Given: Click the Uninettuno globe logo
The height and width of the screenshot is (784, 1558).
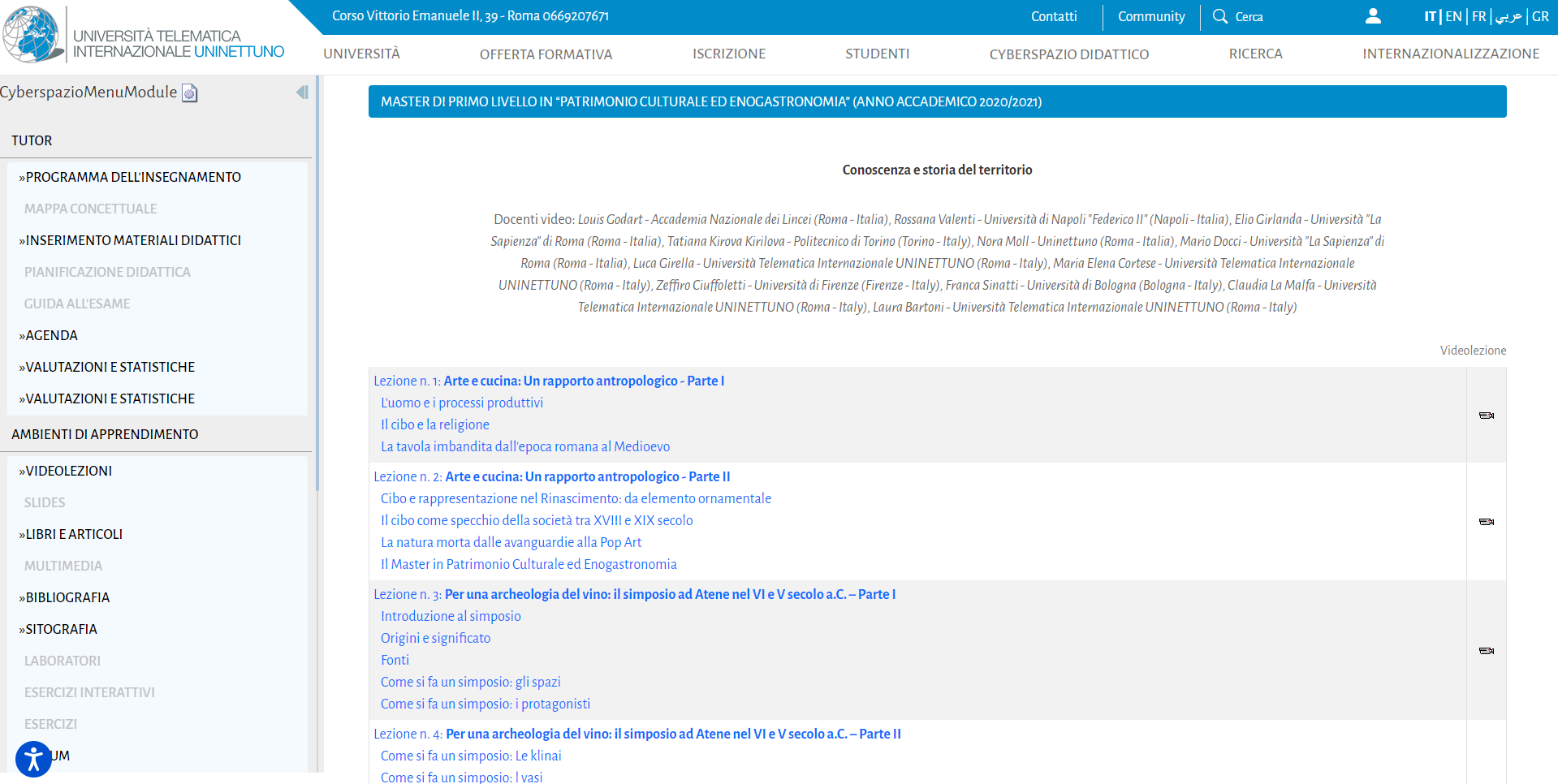Looking at the screenshot, I should click(x=31, y=35).
